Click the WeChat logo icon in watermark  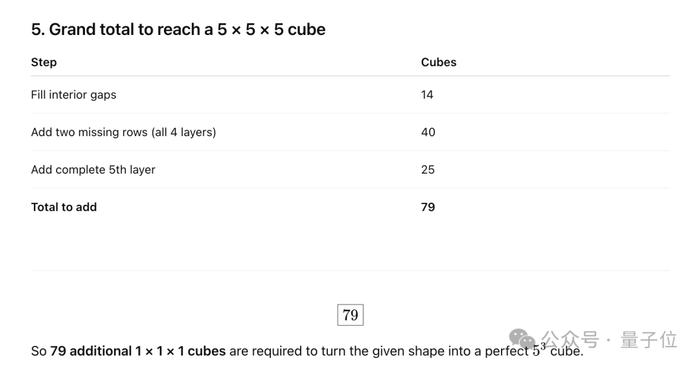click(x=522, y=338)
